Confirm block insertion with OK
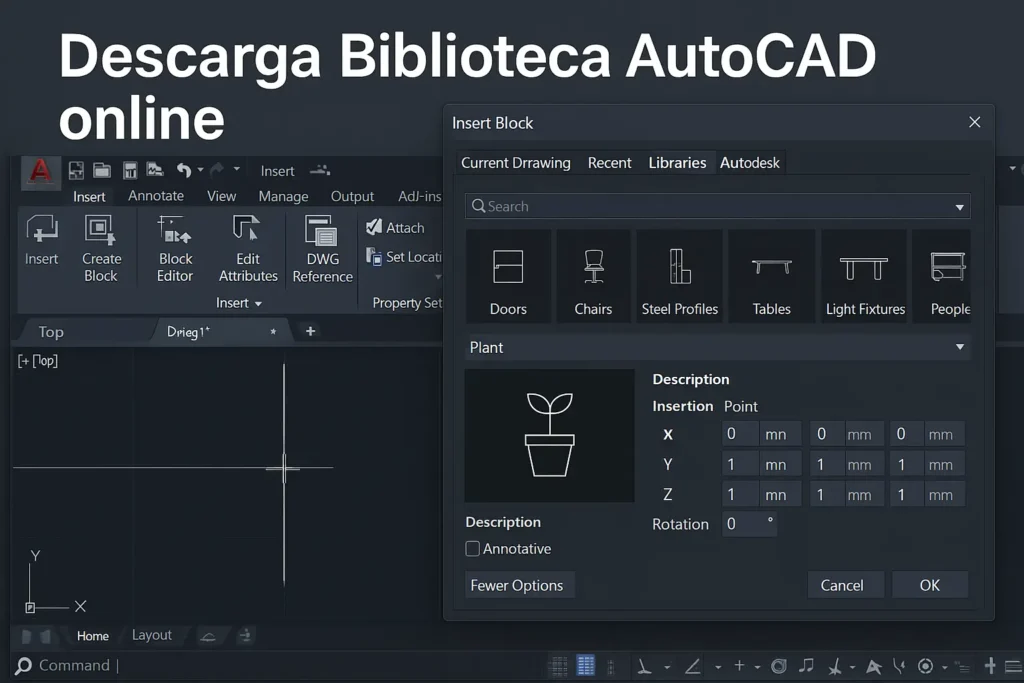The width and height of the screenshot is (1024, 683). (929, 585)
